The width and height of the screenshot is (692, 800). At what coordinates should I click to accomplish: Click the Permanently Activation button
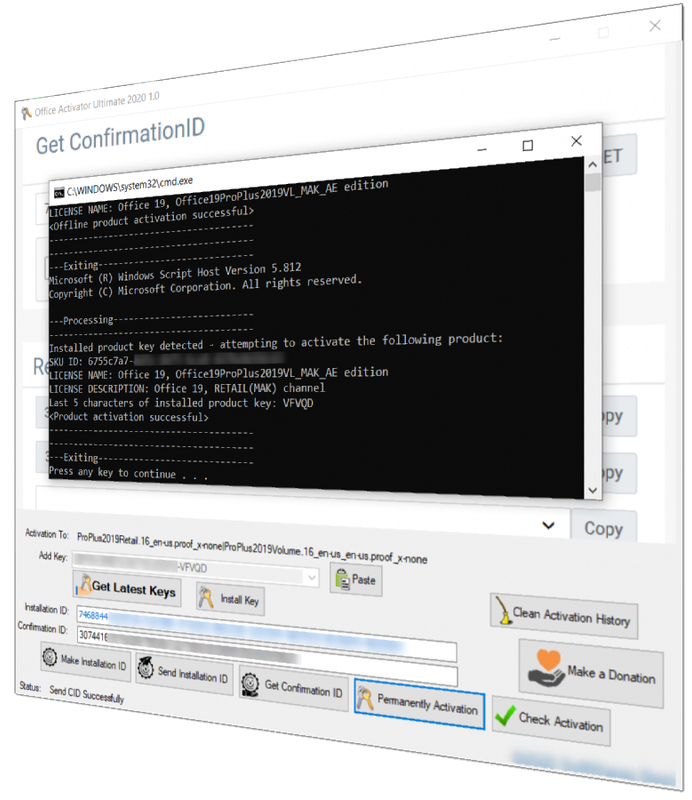pos(419,704)
